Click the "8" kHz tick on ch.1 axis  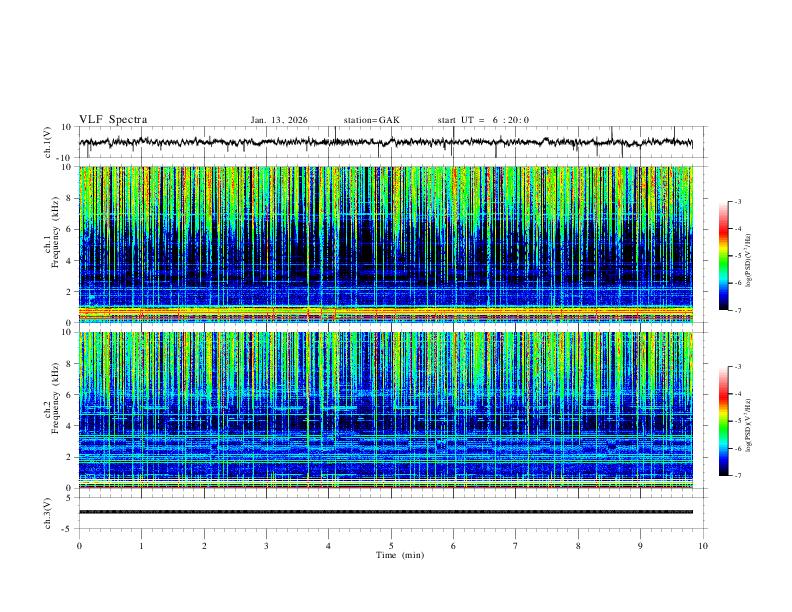tap(69, 198)
